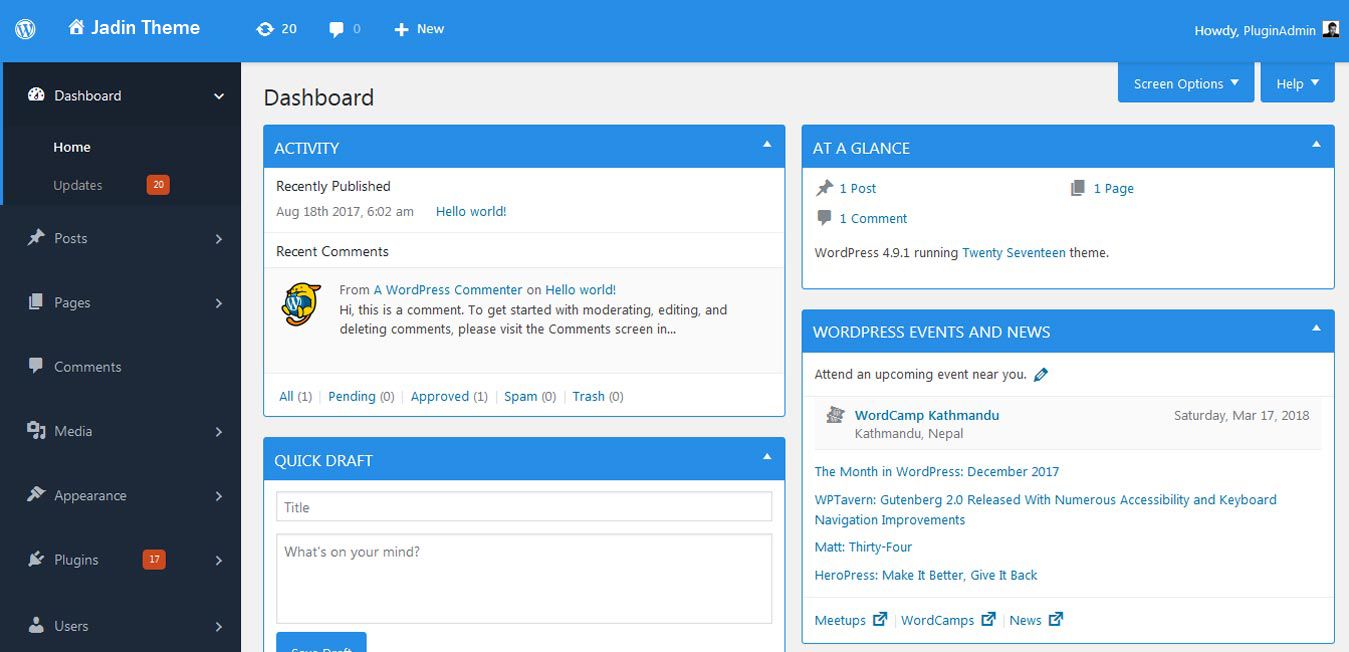Click the WordCamp Kathmandu event icon
The width and height of the screenshot is (1349, 652).
click(835, 415)
